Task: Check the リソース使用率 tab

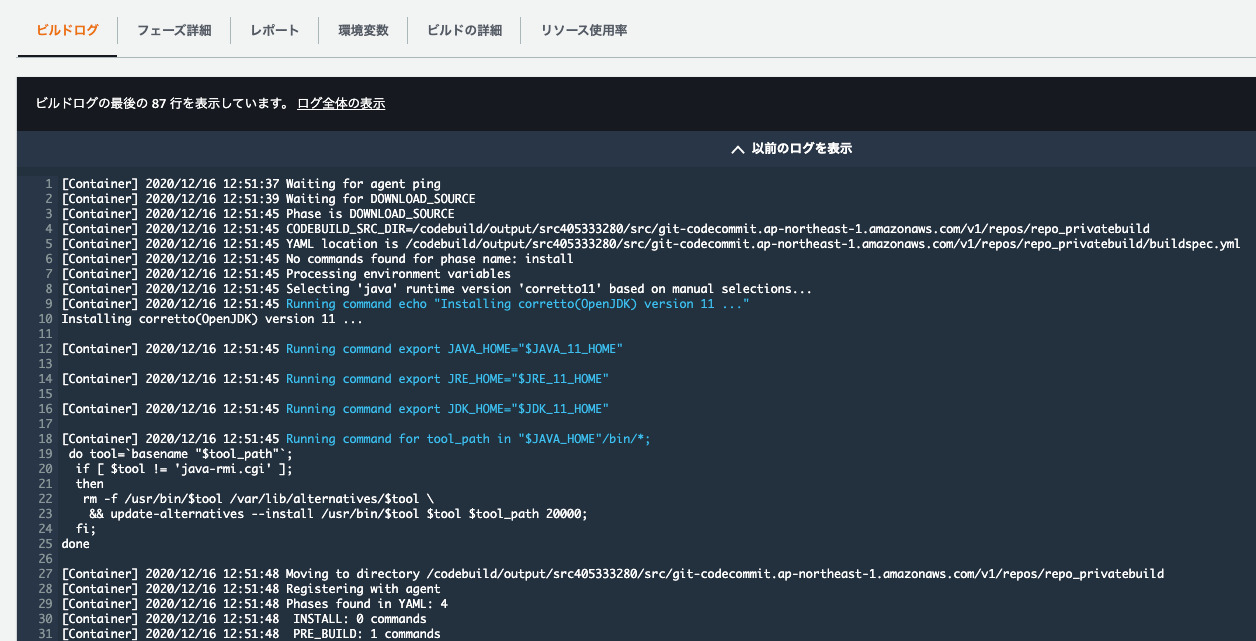Action: (x=583, y=30)
